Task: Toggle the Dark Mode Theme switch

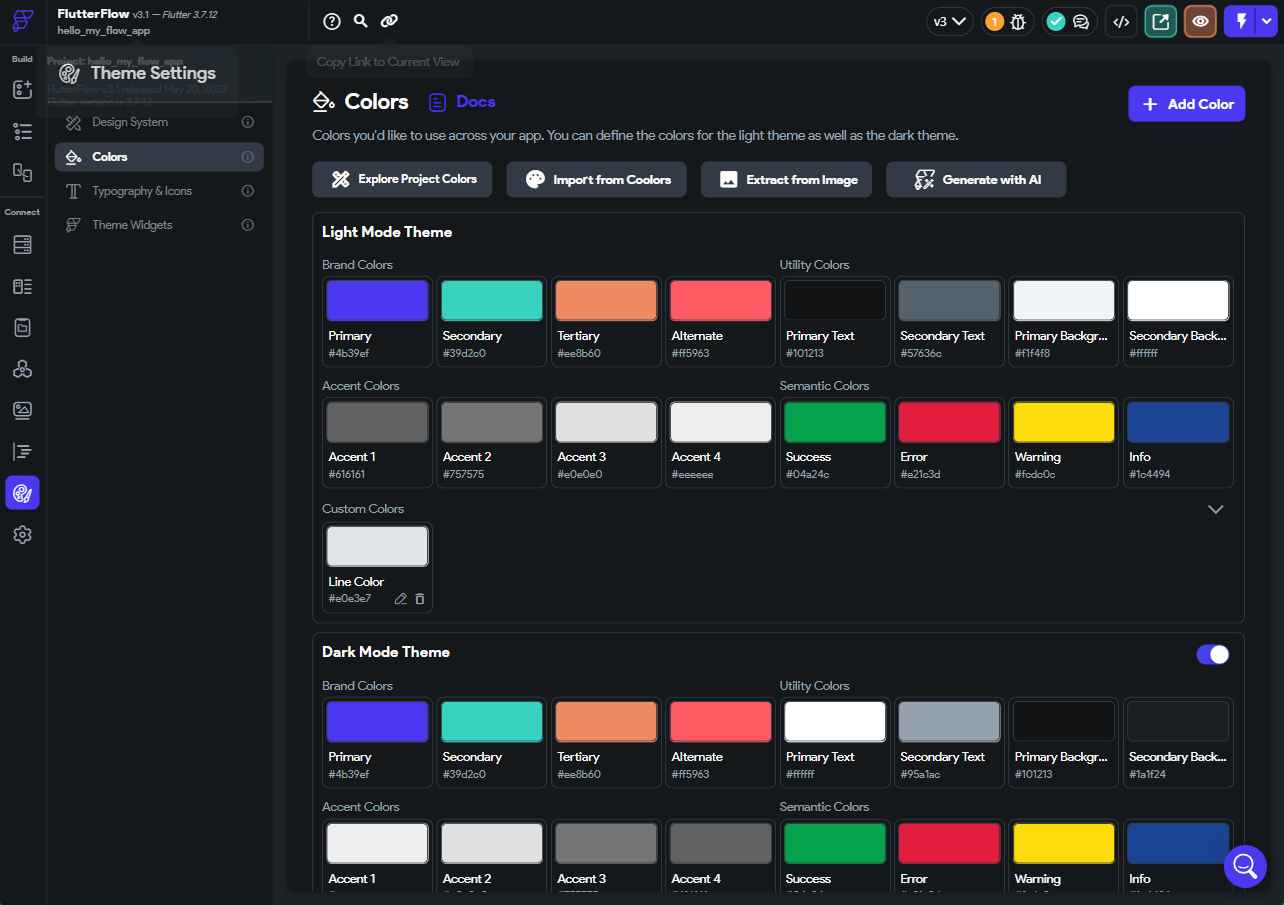Action: (x=1213, y=654)
